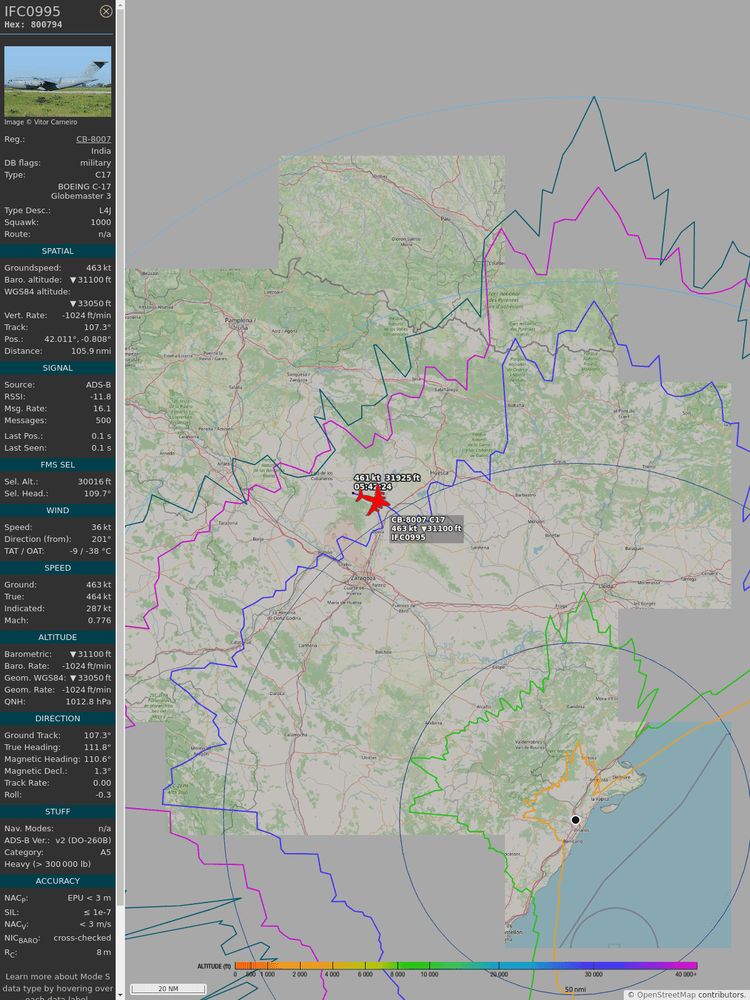The image size is (750, 1000).
Task: Click the WIND section header
Action: (57, 510)
